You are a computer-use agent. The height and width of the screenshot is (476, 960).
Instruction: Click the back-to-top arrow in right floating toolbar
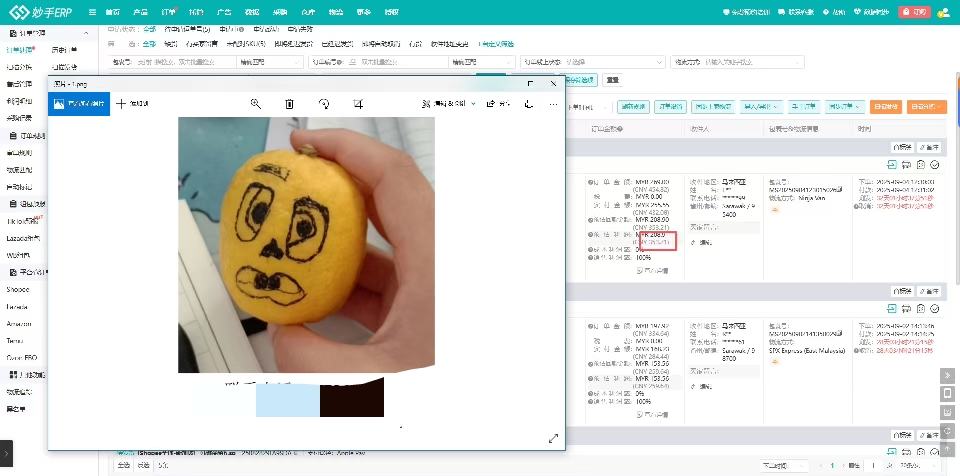point(947,449)
